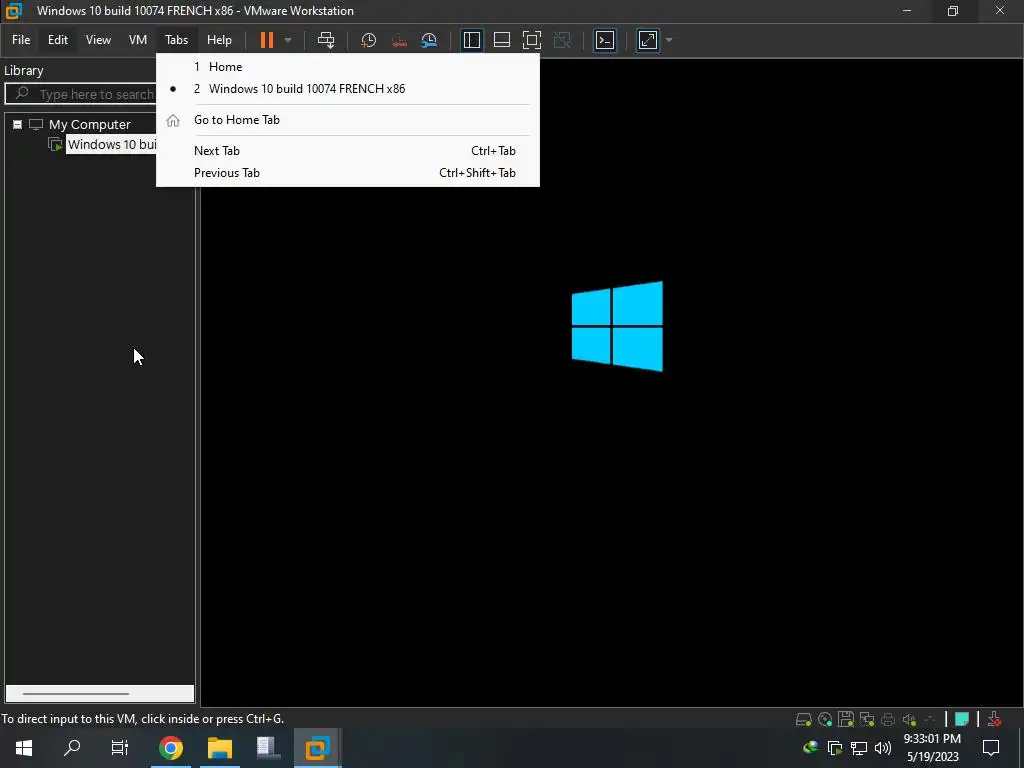Image resolution: width=1024 pixels, height=768 pixels.
Task: Click the hard disk status icon
Action: click(x=803, y=719)
